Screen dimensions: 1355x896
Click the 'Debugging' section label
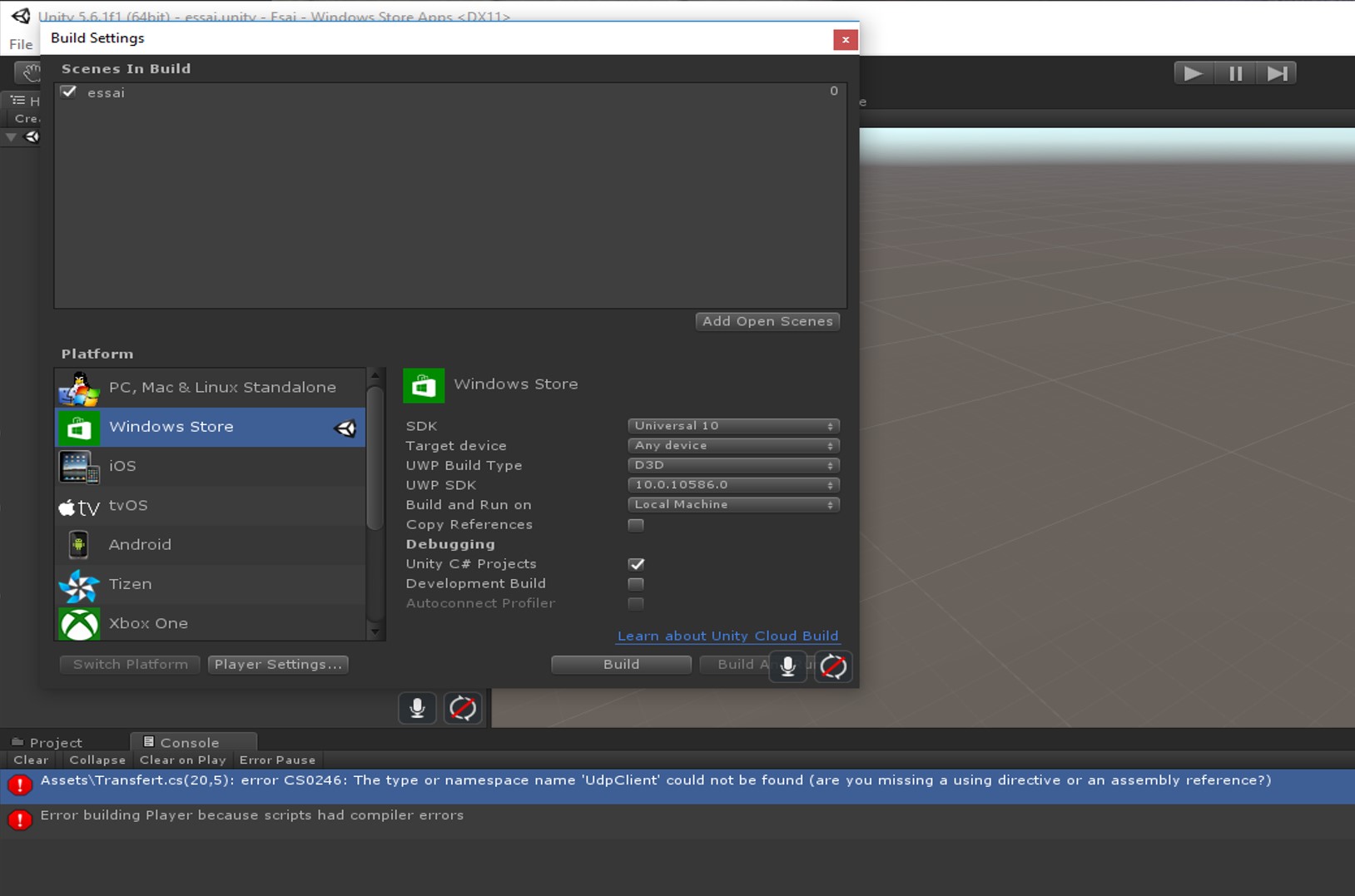coord(450,544)
